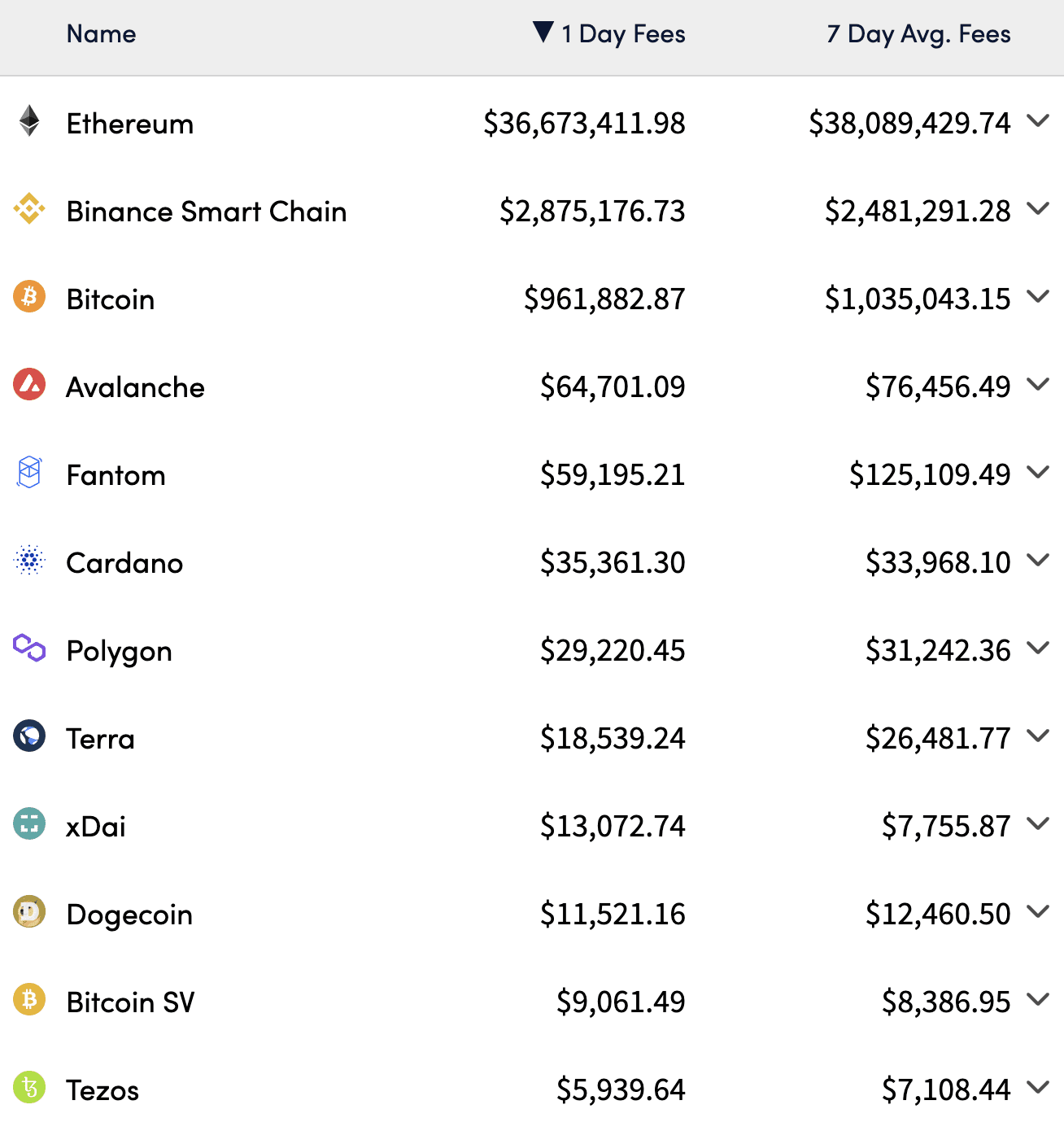Sort by the Name column header
The height and width of the screenshot is (1131, 1064).
[x=102, y=33]
